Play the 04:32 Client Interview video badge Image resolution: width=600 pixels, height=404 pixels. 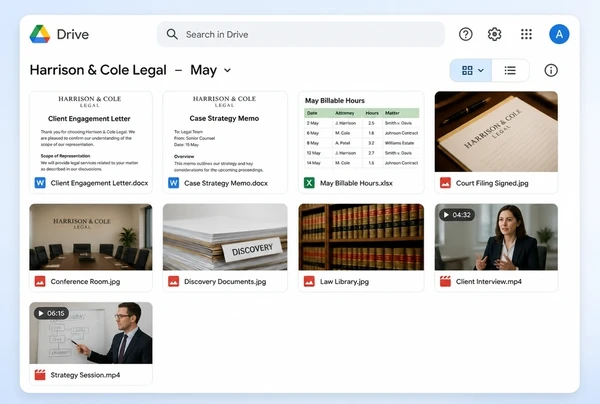pyautogui.click(x=457, y=215)
